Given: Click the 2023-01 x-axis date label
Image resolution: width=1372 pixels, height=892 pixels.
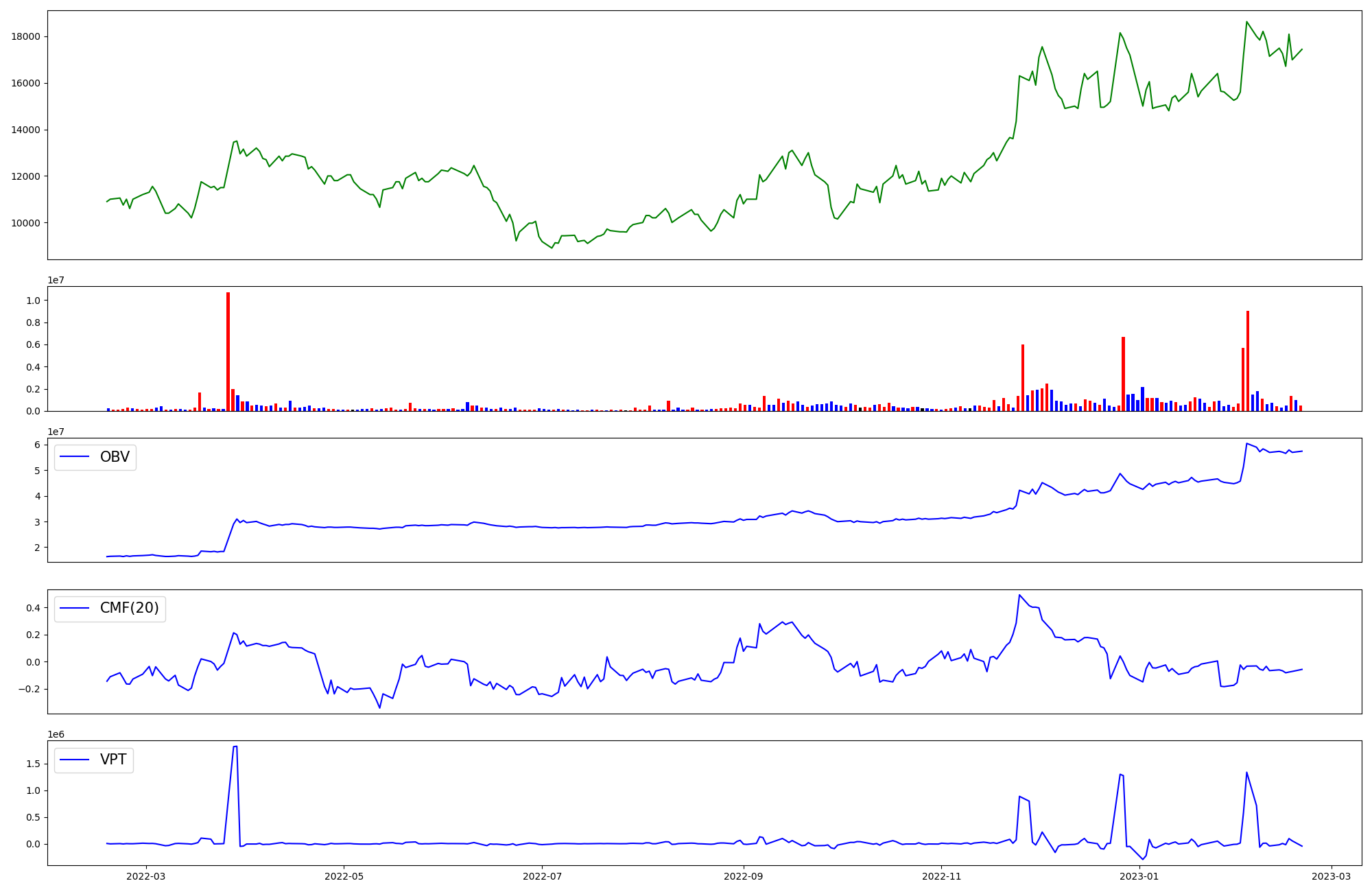Looking at the screenshot, I should coord(1139,876).
